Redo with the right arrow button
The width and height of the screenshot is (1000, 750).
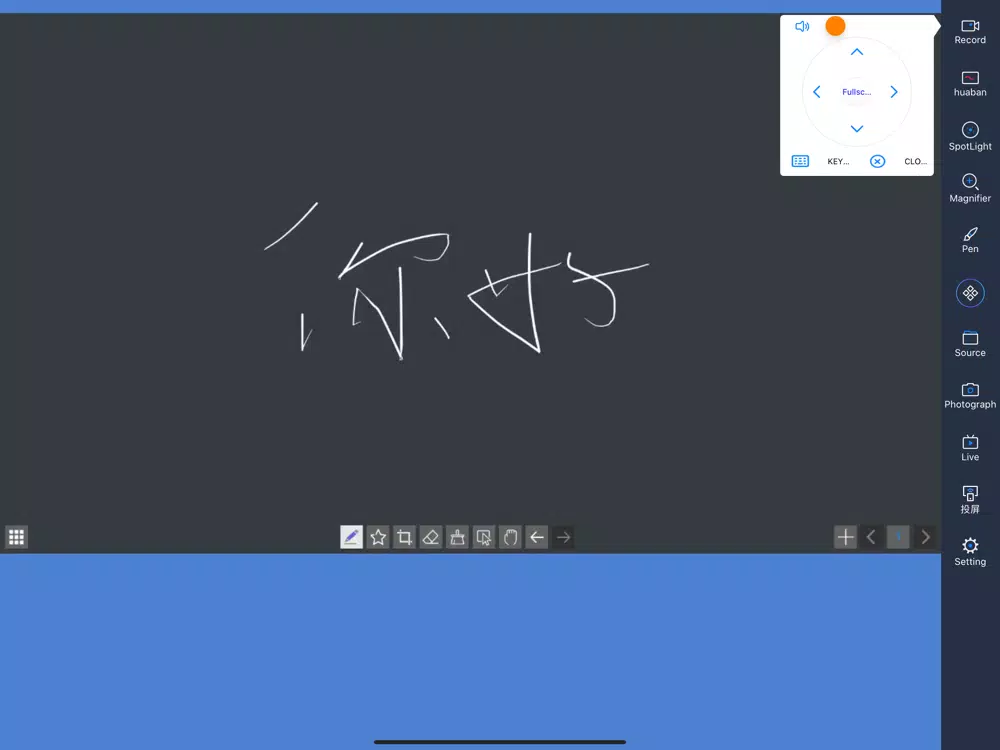pos(564,537)
